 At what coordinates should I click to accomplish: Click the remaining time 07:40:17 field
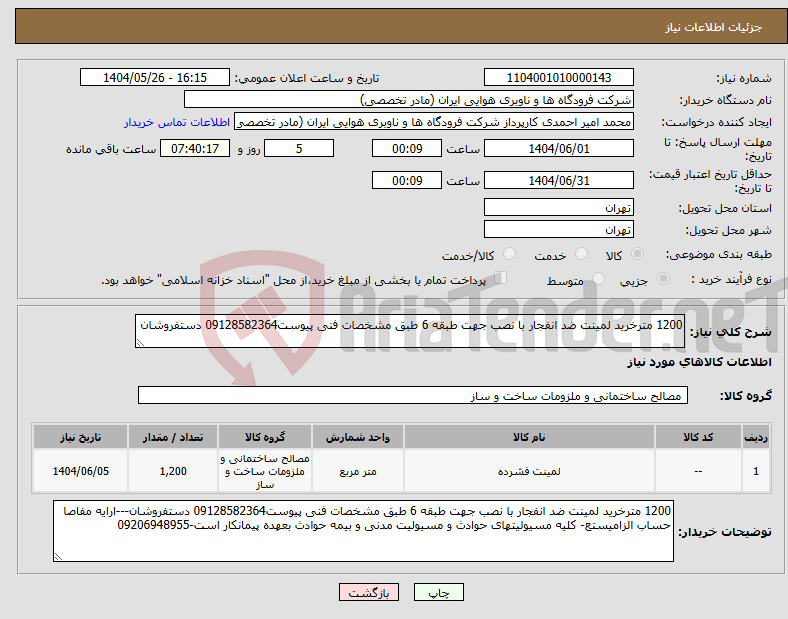[195, 149]
